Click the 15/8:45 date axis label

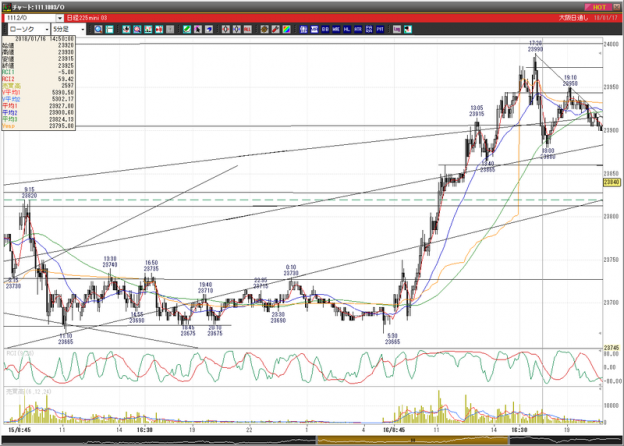tap(20, 430)
